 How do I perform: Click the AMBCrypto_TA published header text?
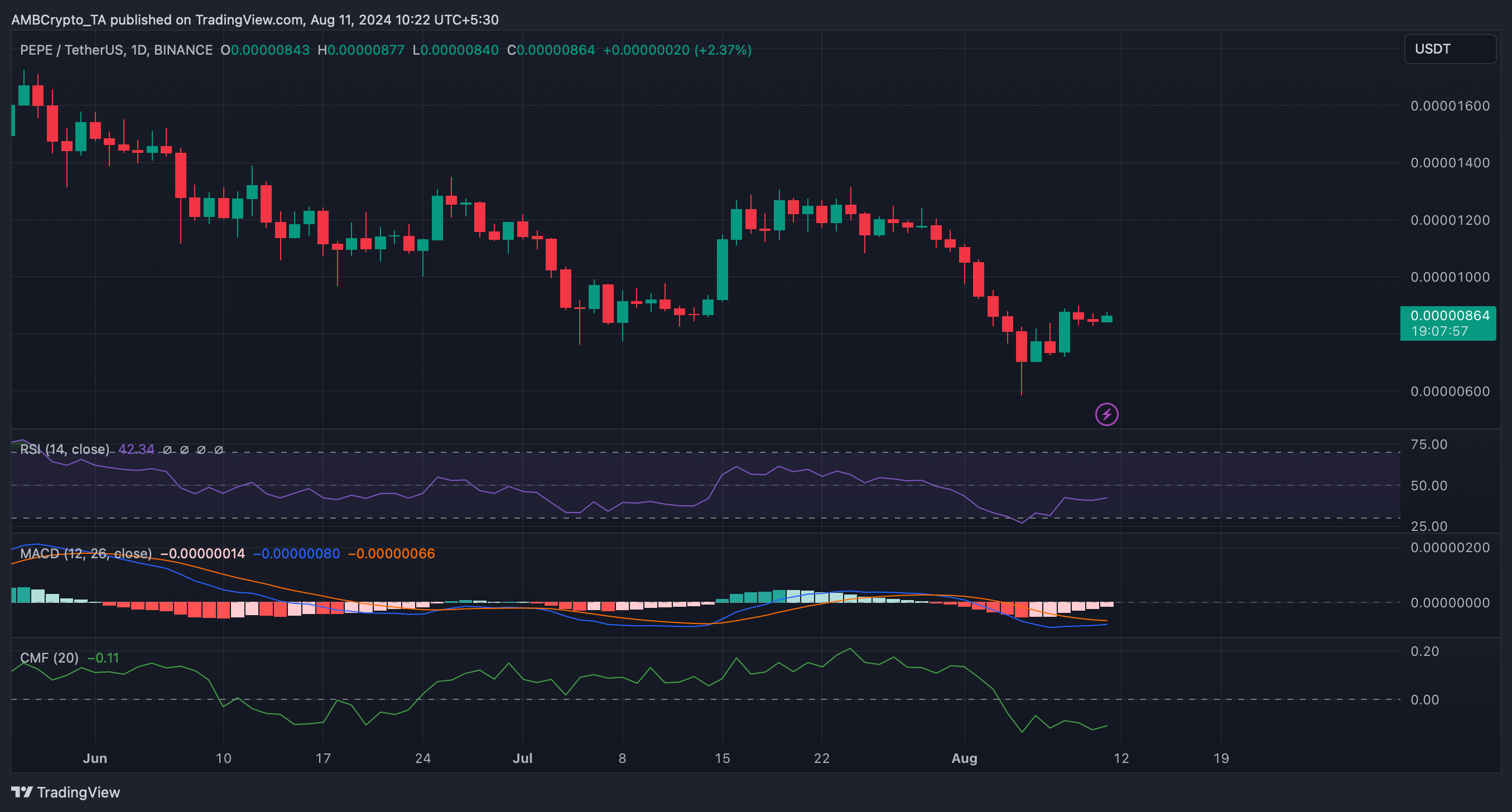(x=255, y=20)
